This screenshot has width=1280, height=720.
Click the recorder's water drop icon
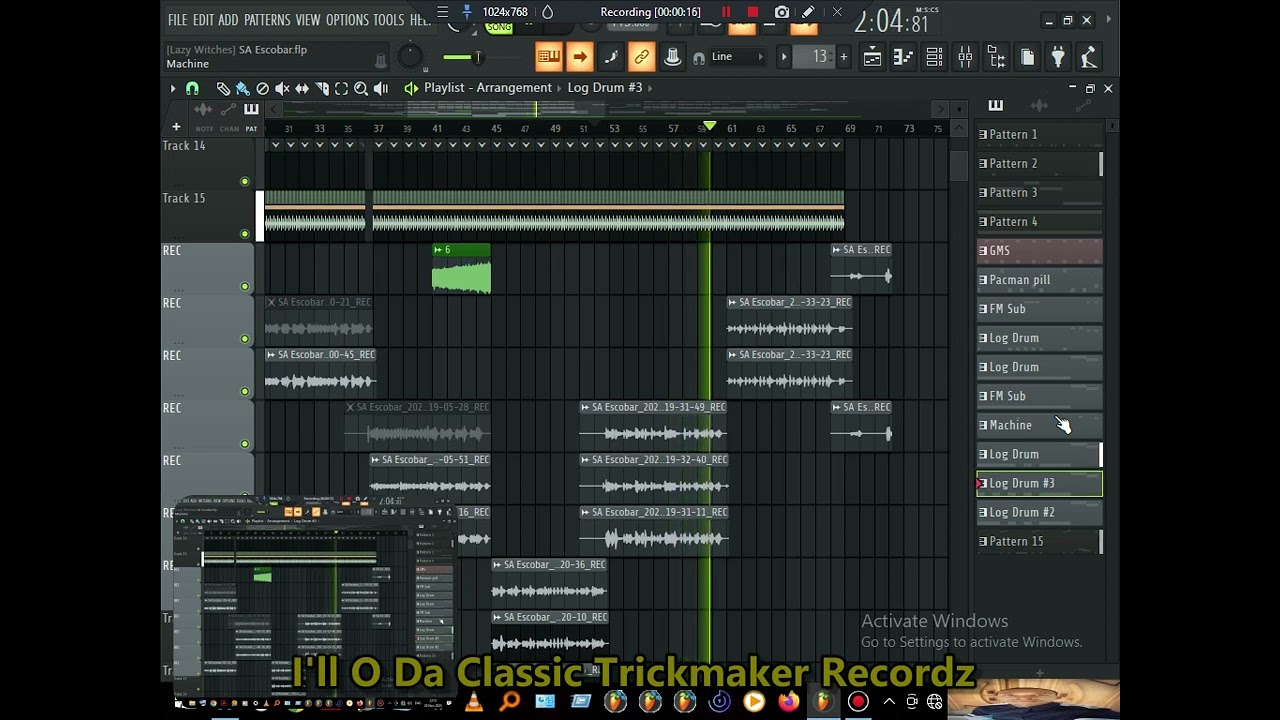[547, 12]
